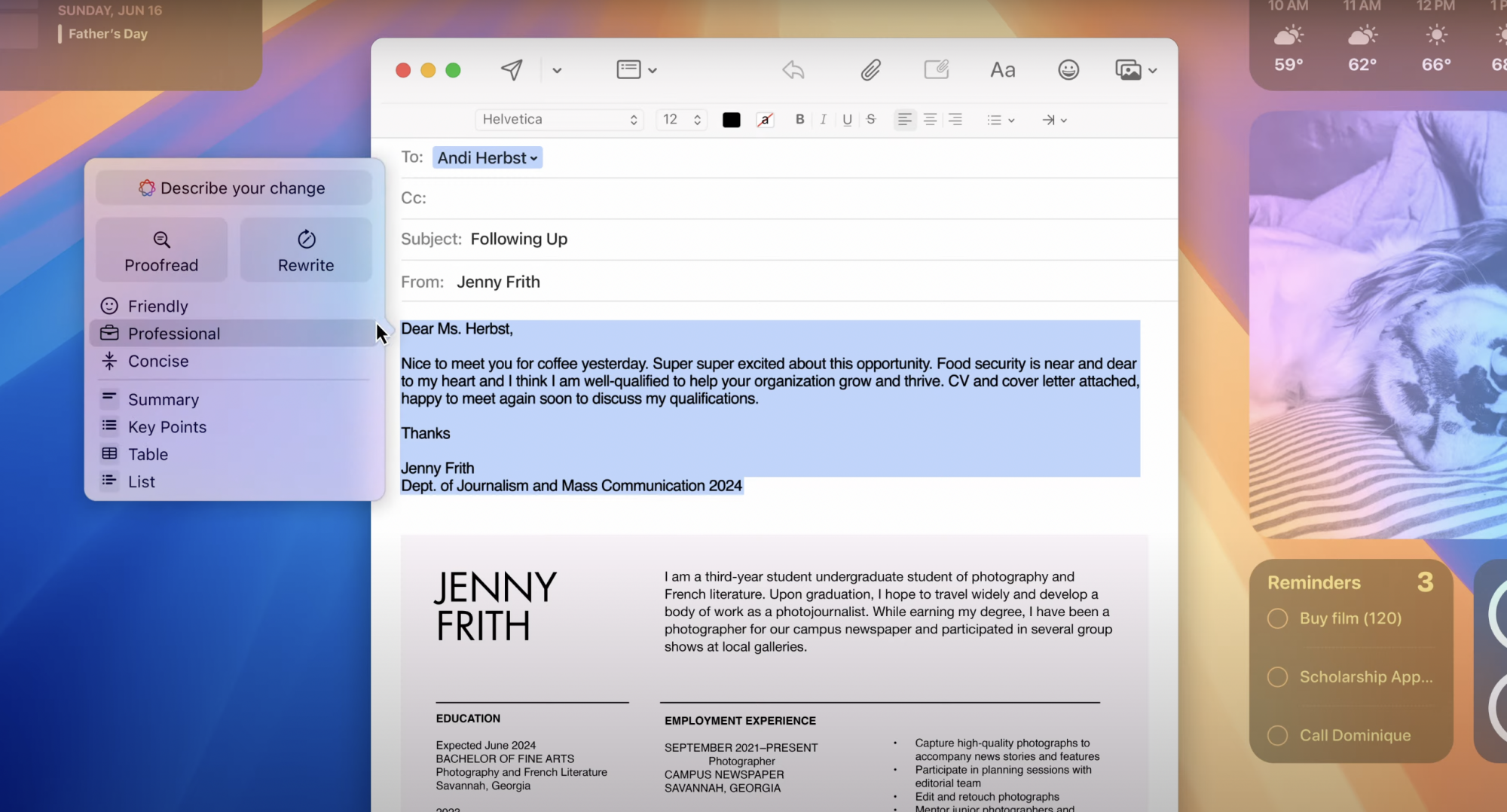This screenshot has height=812, width=1507.
Task: Check off Call Dominique reminder
Action: [1277, 735]
